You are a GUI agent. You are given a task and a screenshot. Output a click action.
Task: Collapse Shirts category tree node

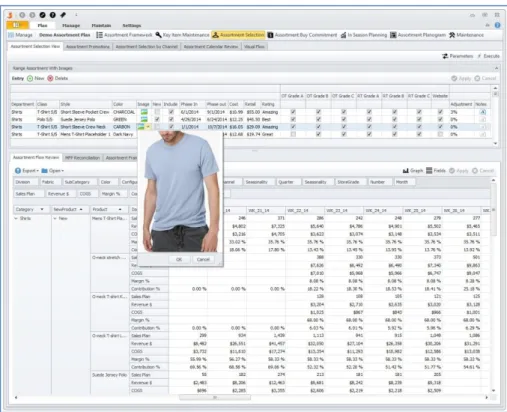click(x=16, y=218)
